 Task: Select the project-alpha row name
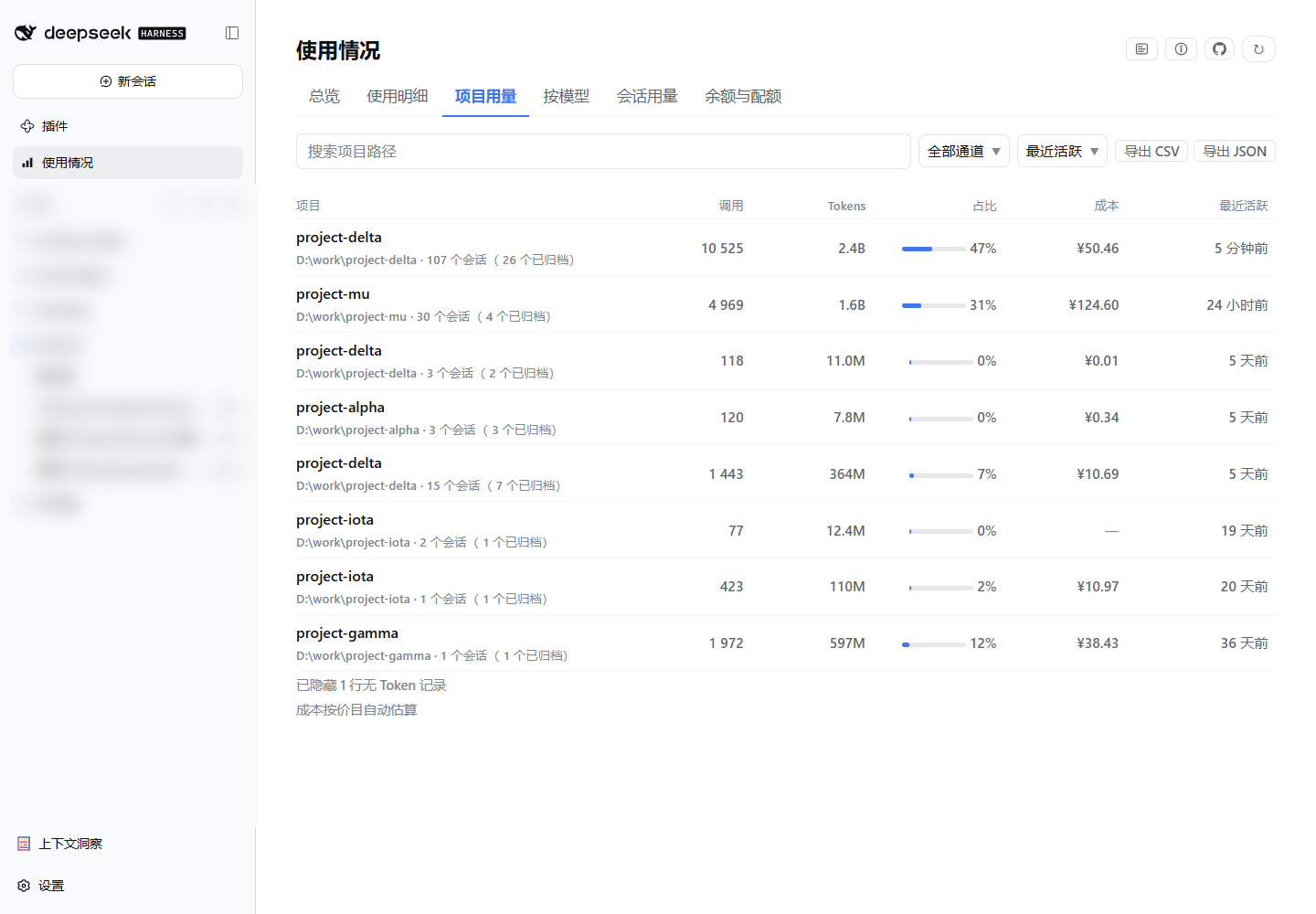tap(340, 408)
